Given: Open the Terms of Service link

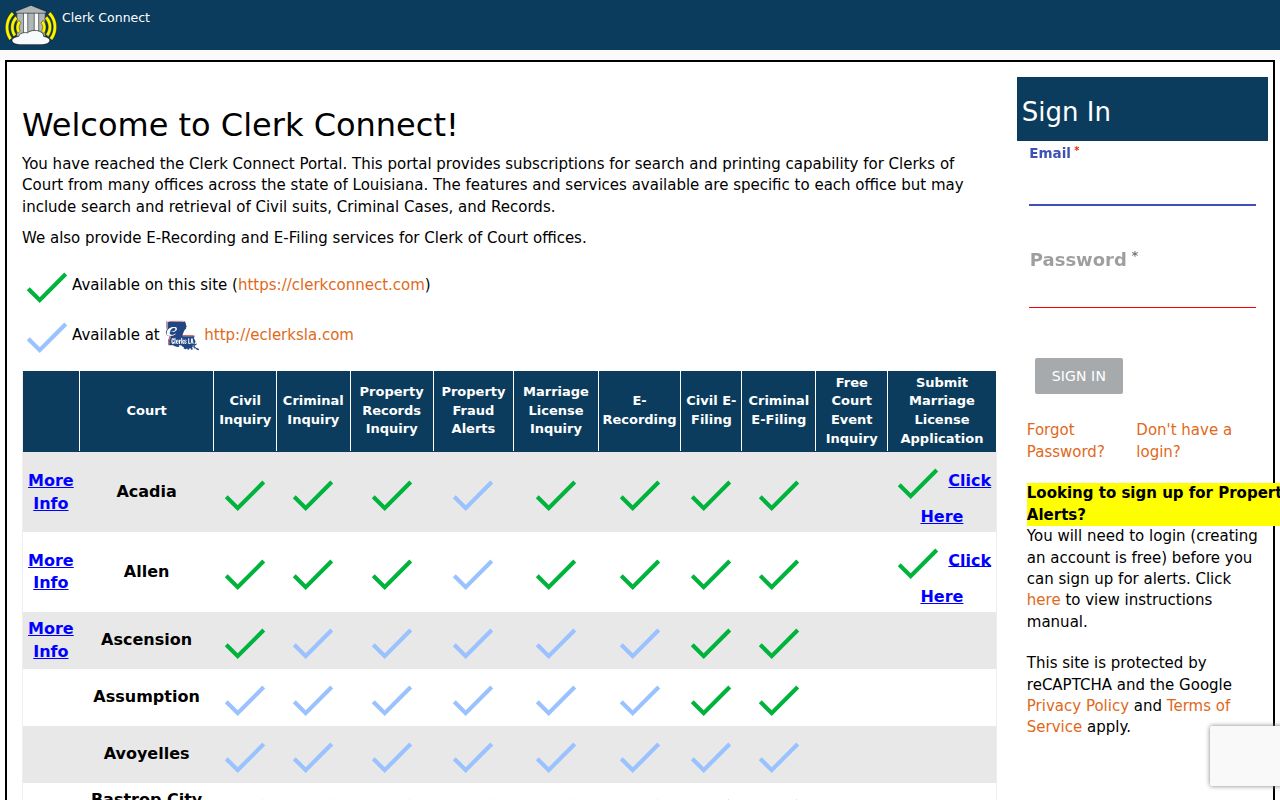Looking at the screenshot, I should (x=1128, y=716).
